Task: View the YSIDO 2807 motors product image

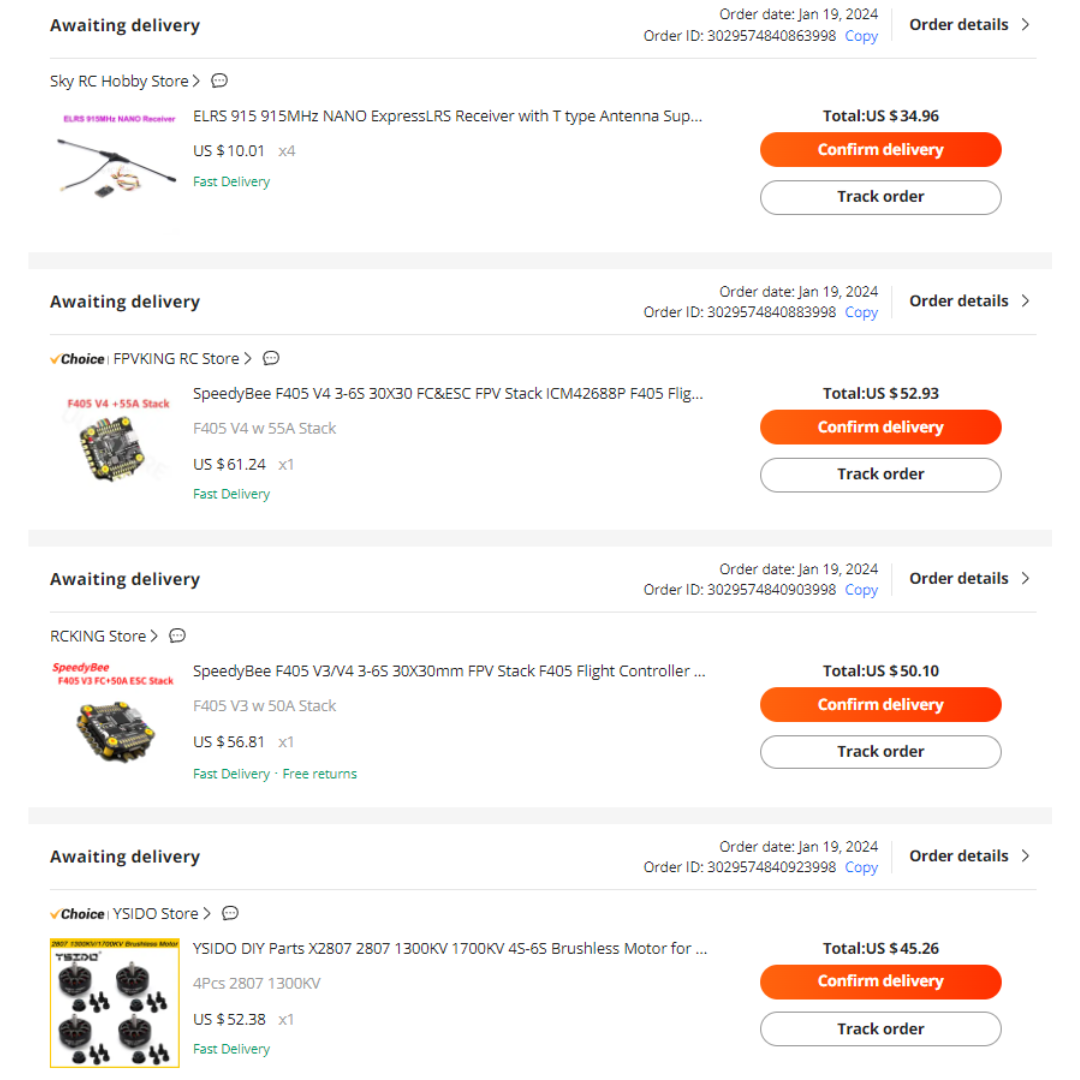Action: click(x=115, y=1002)
